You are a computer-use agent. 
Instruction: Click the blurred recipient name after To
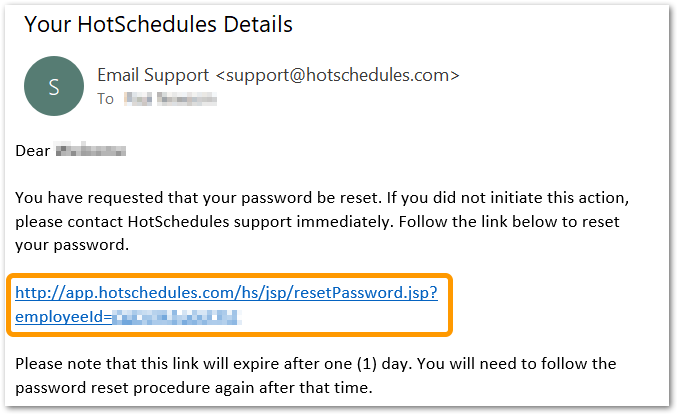point(170,99)
